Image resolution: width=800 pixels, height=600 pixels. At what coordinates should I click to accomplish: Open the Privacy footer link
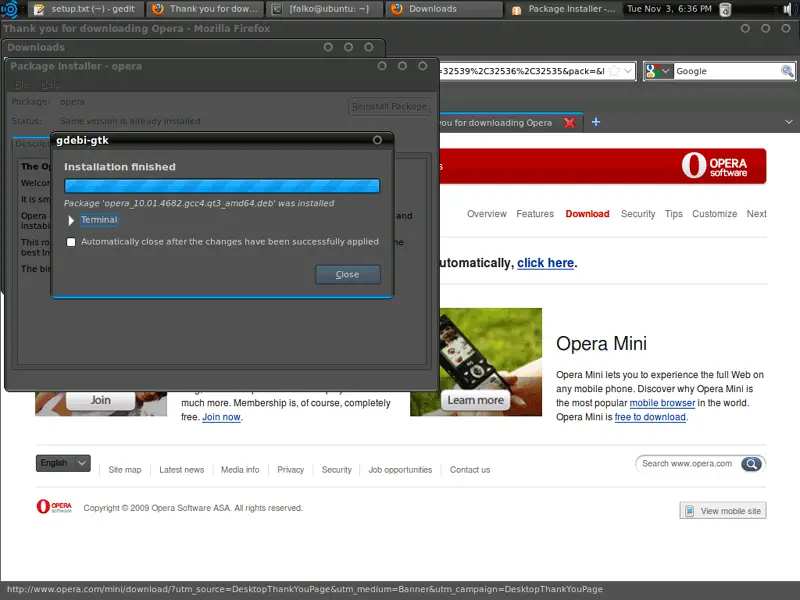click(x=290, y=470)
